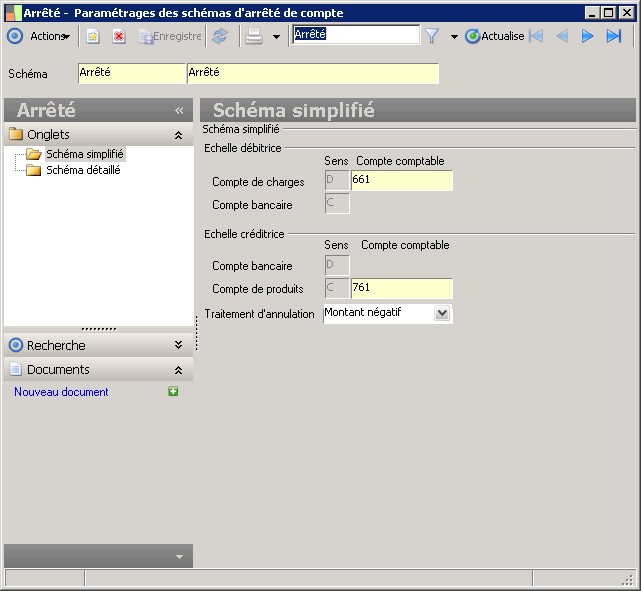641x591 pixels.
Task: Select Schéma simplifié in the tree
Action: pyautogui.click(x=85, y=154)
